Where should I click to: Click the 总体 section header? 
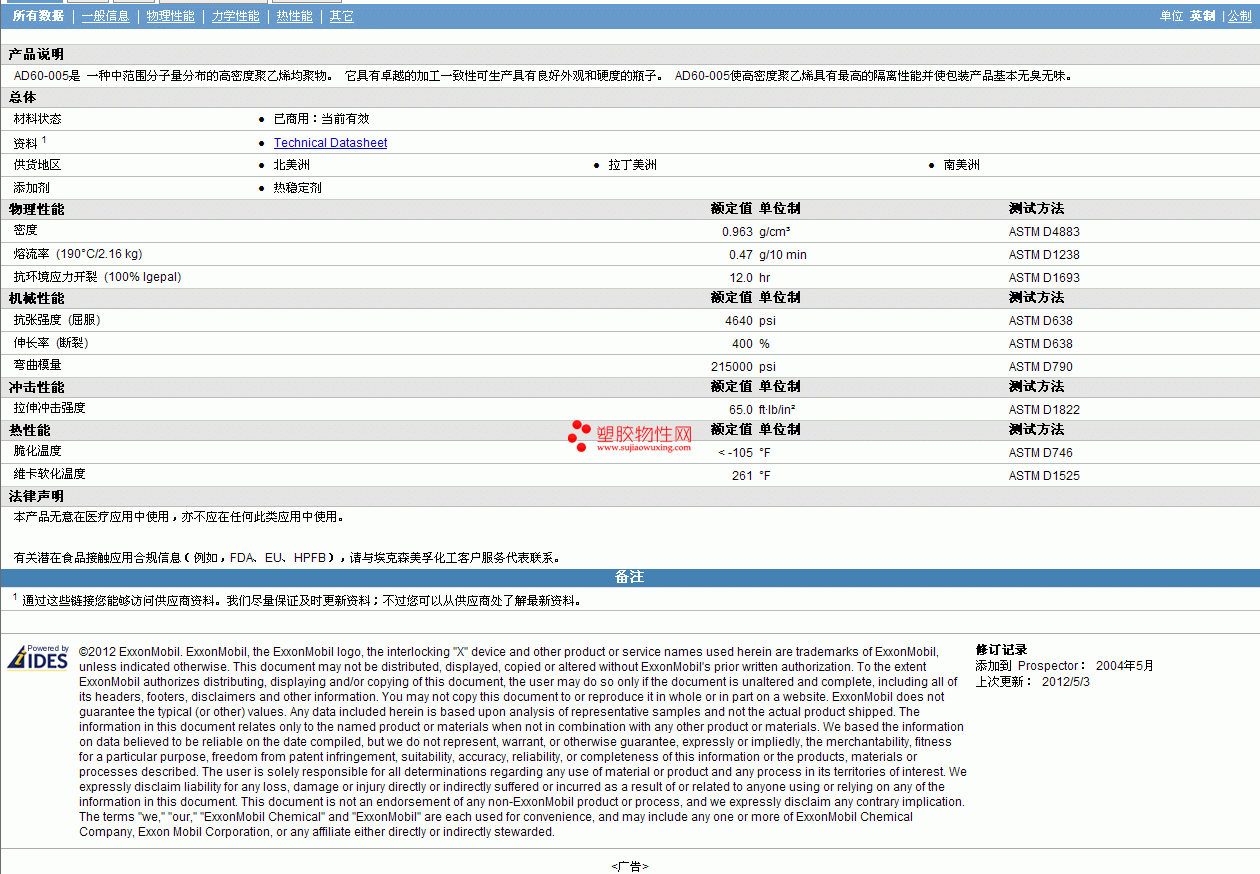pyautogui.click(x=22, y=97)
